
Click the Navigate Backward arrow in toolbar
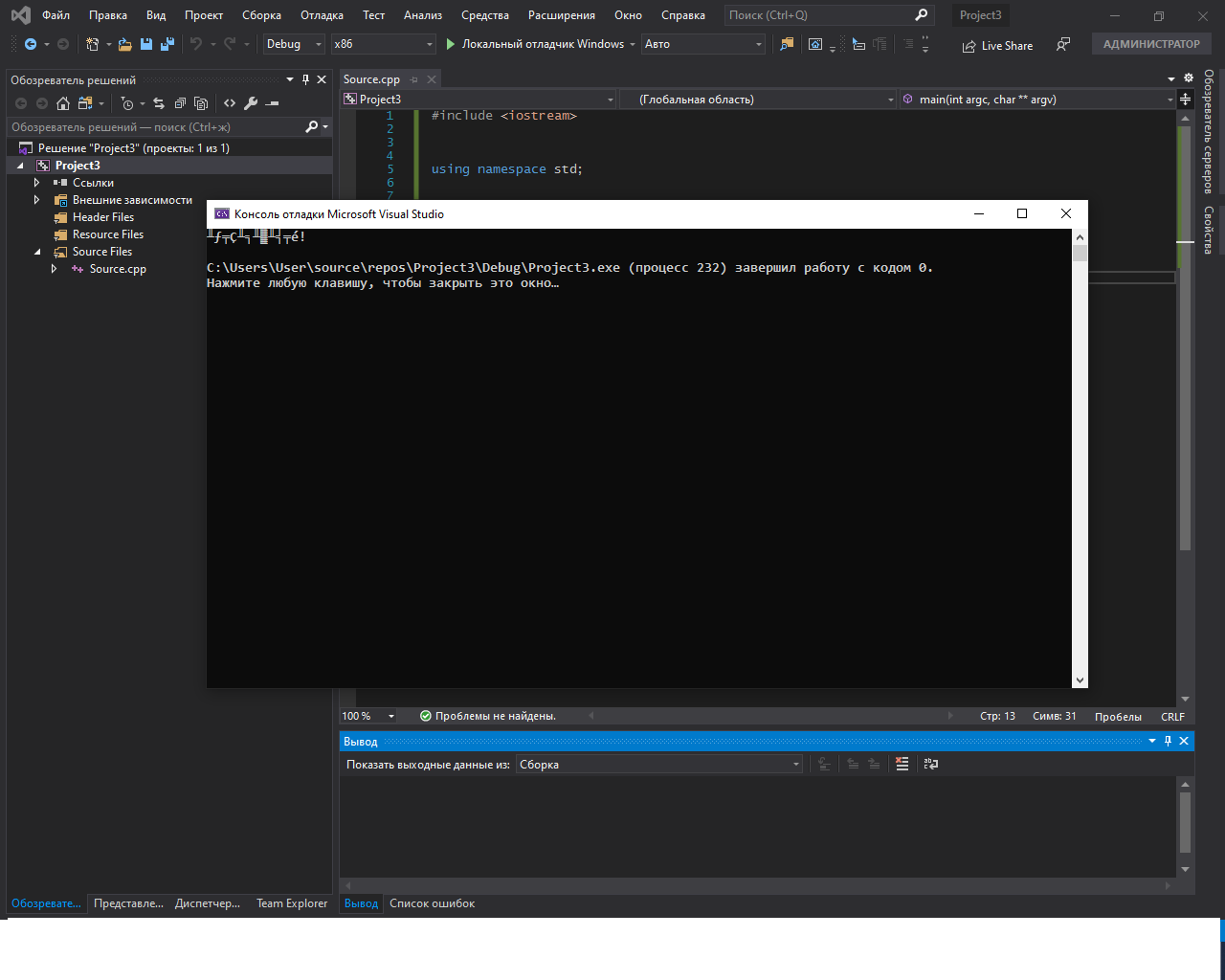click(x=31, y=44)
